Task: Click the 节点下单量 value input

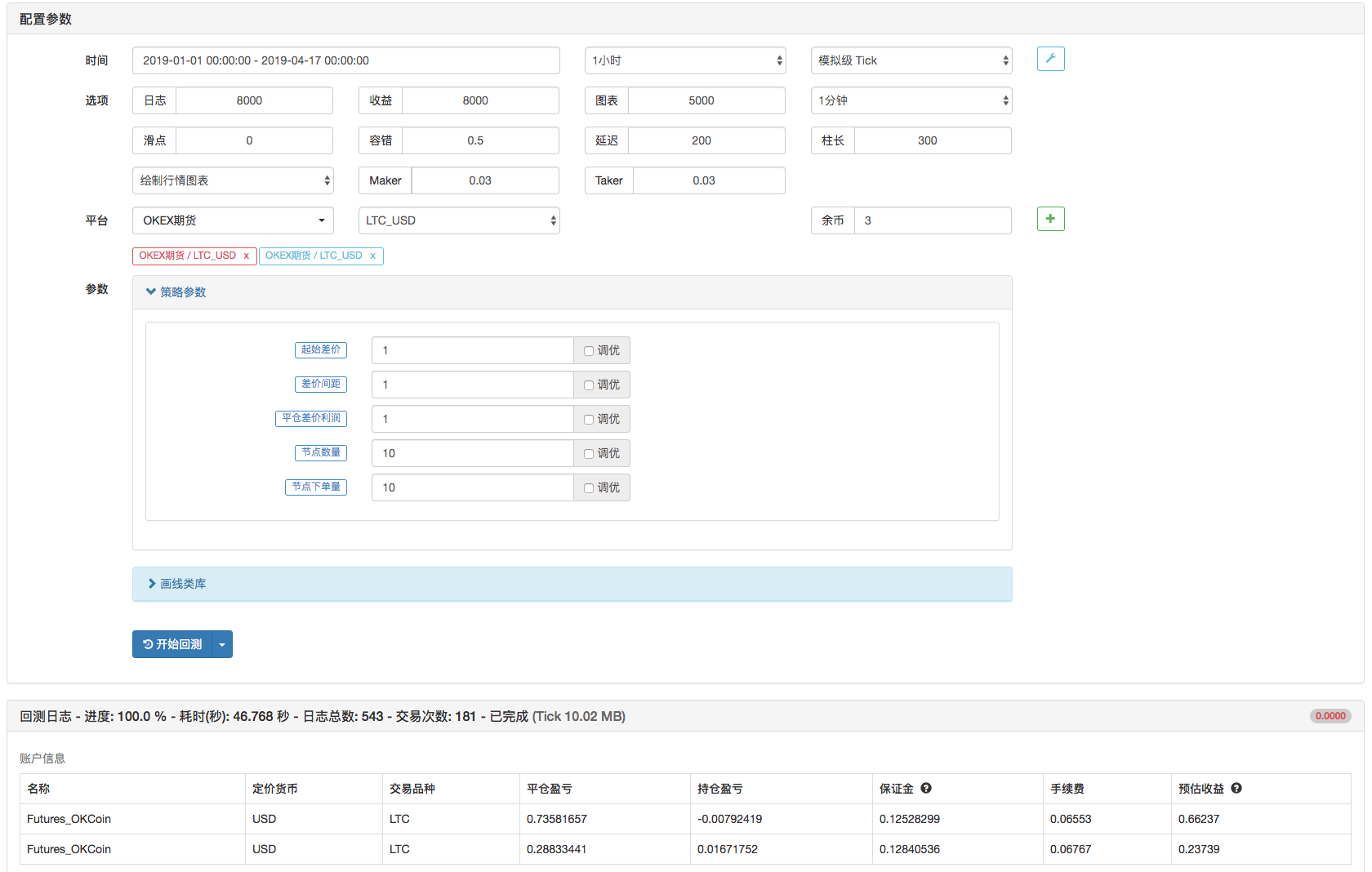Action: tap(473, 487)
